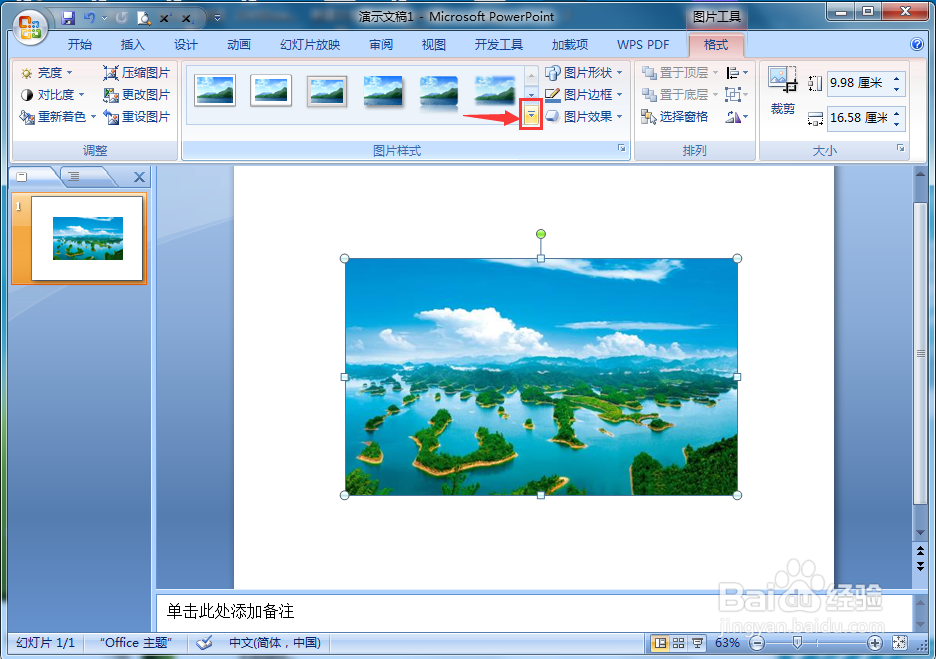
Task: Expand the full picture styles gallery
Action: (x=531, y=116)
